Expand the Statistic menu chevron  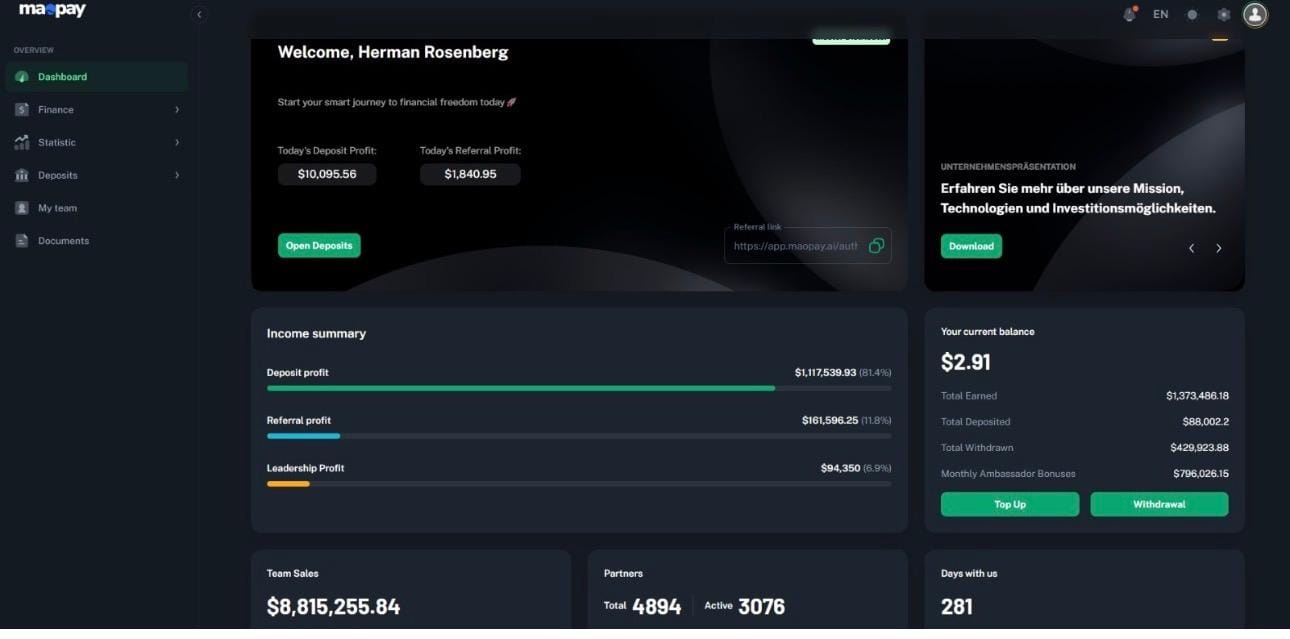[x=177, y=143]
